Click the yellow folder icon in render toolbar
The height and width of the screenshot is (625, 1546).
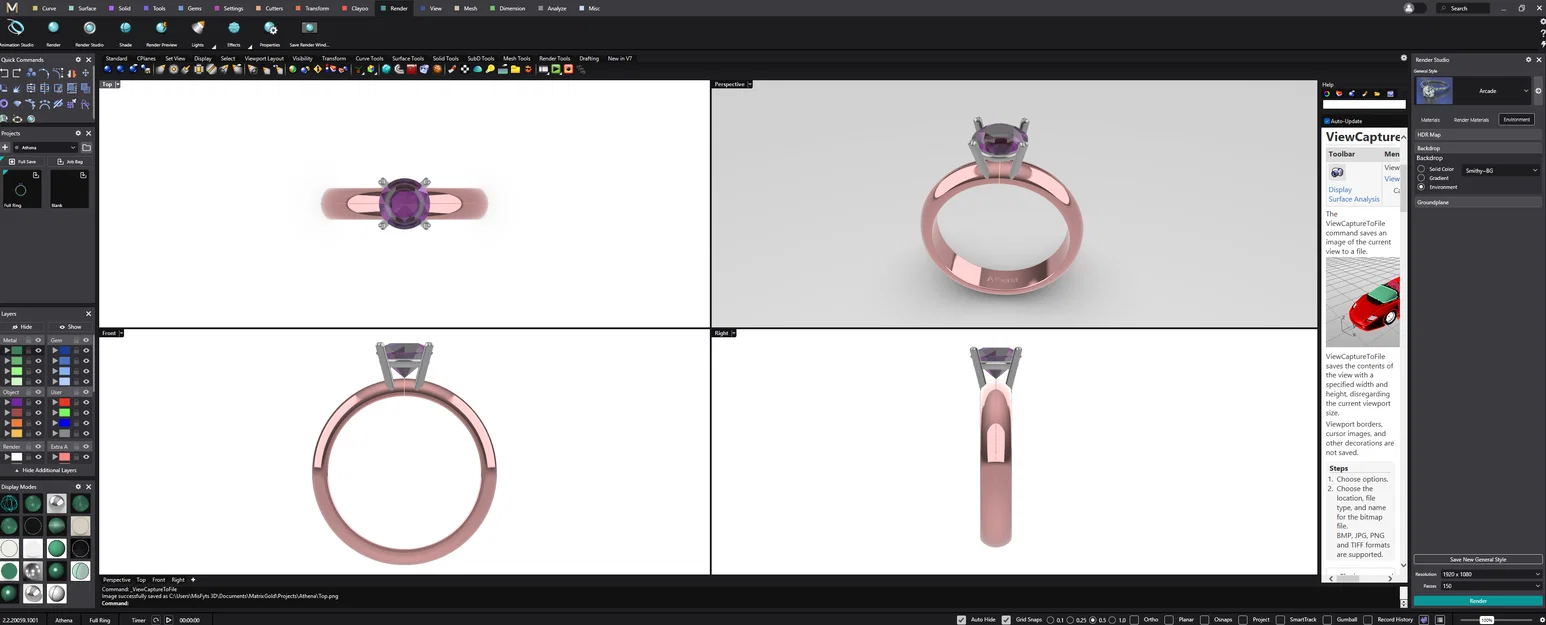tap(515, 69)
